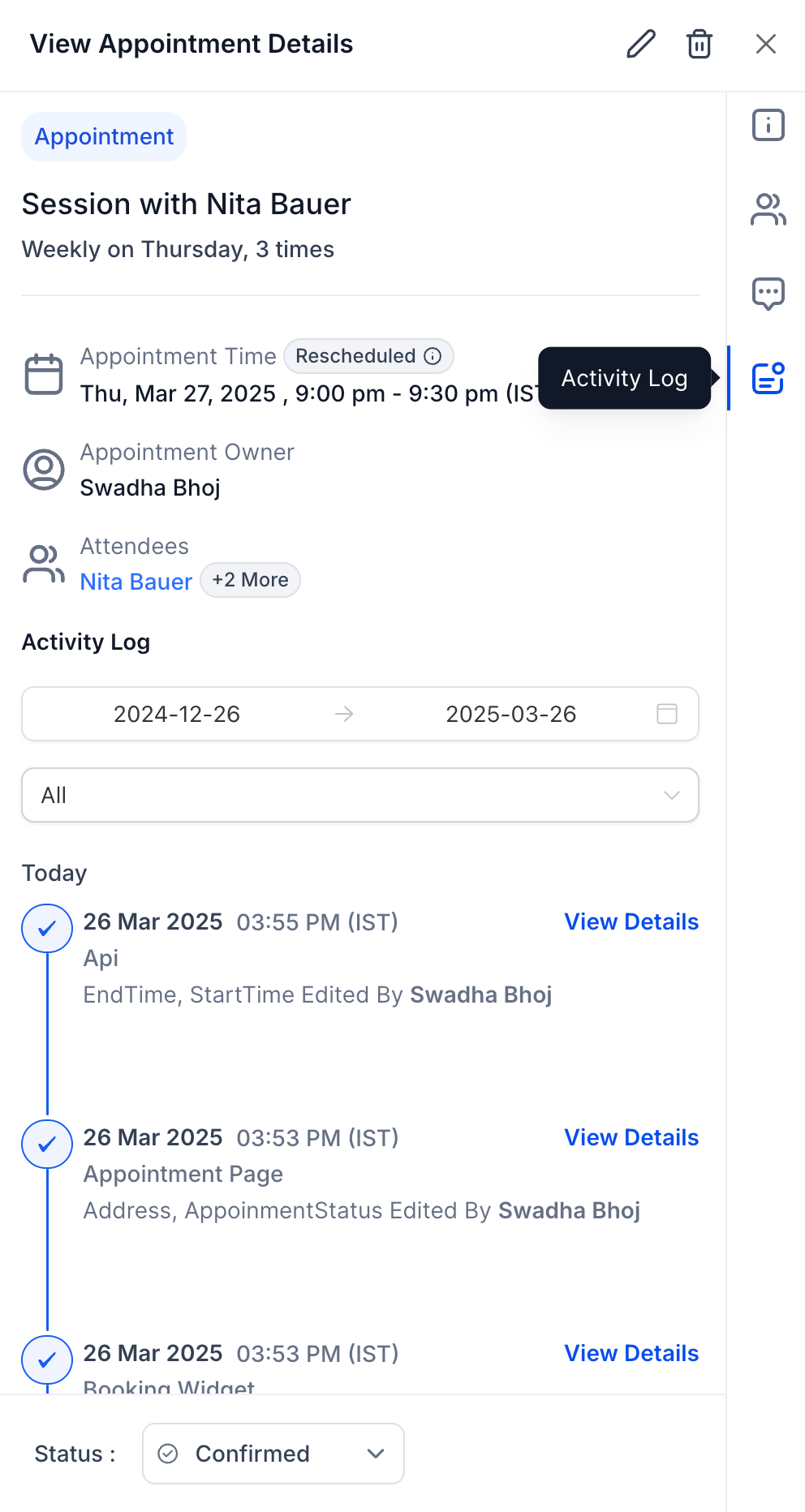This screenshot has width=805, height=1512.
Task: Click the Rescheduled info icon
Action: tap(433, 356)
